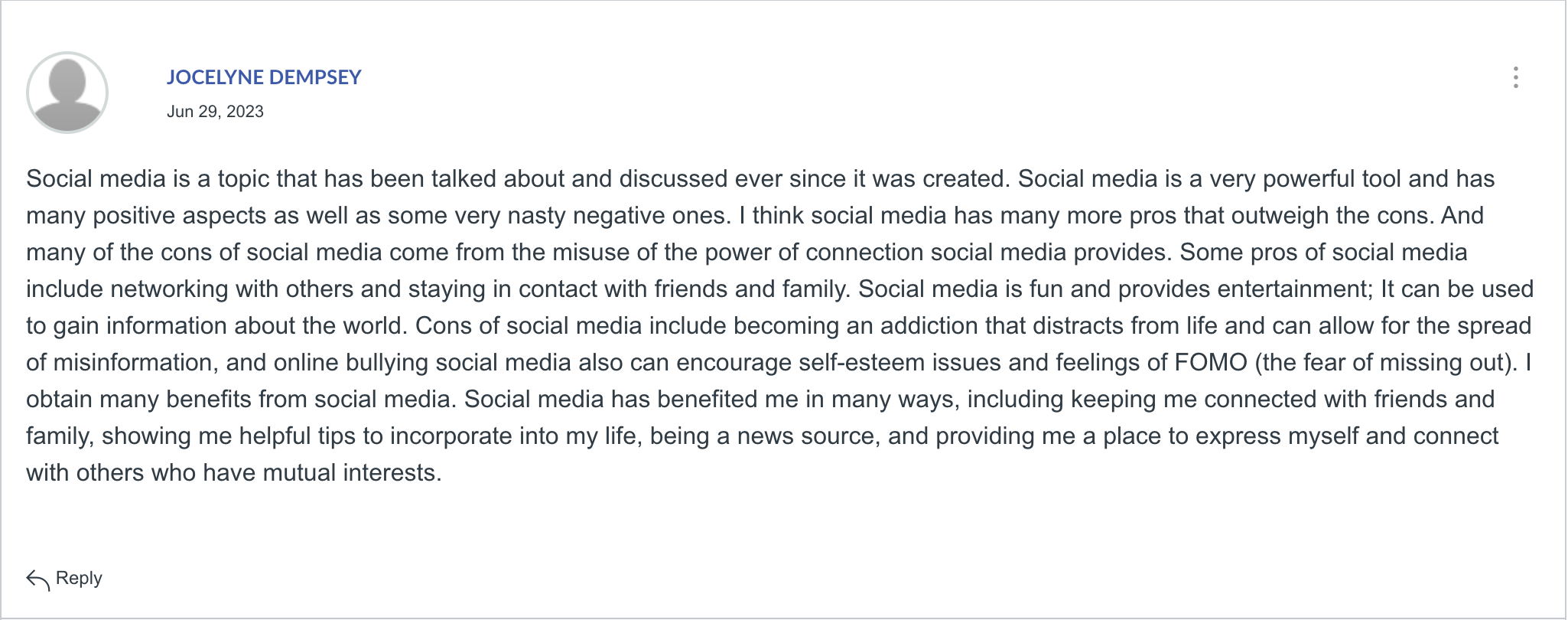Expand the vertical ellipsis post actions dropdown

click(x=1515, y=77)
